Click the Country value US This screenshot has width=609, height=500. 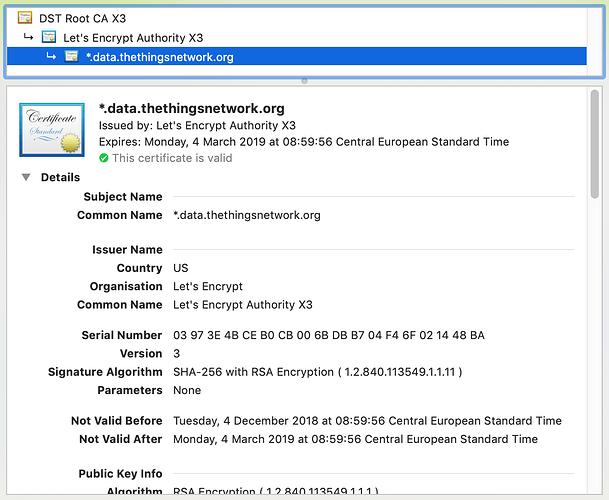(x=181, y=268)
